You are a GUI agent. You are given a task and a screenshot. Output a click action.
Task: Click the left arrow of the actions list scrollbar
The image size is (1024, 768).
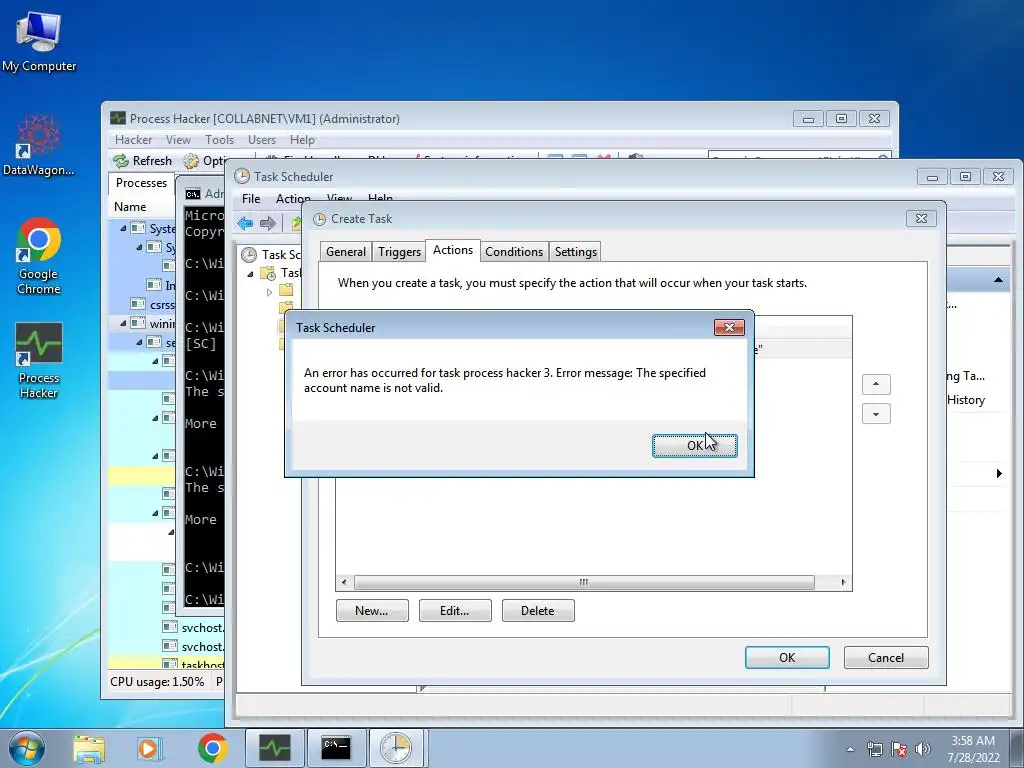pyautogui.click(x=344, y=582)
